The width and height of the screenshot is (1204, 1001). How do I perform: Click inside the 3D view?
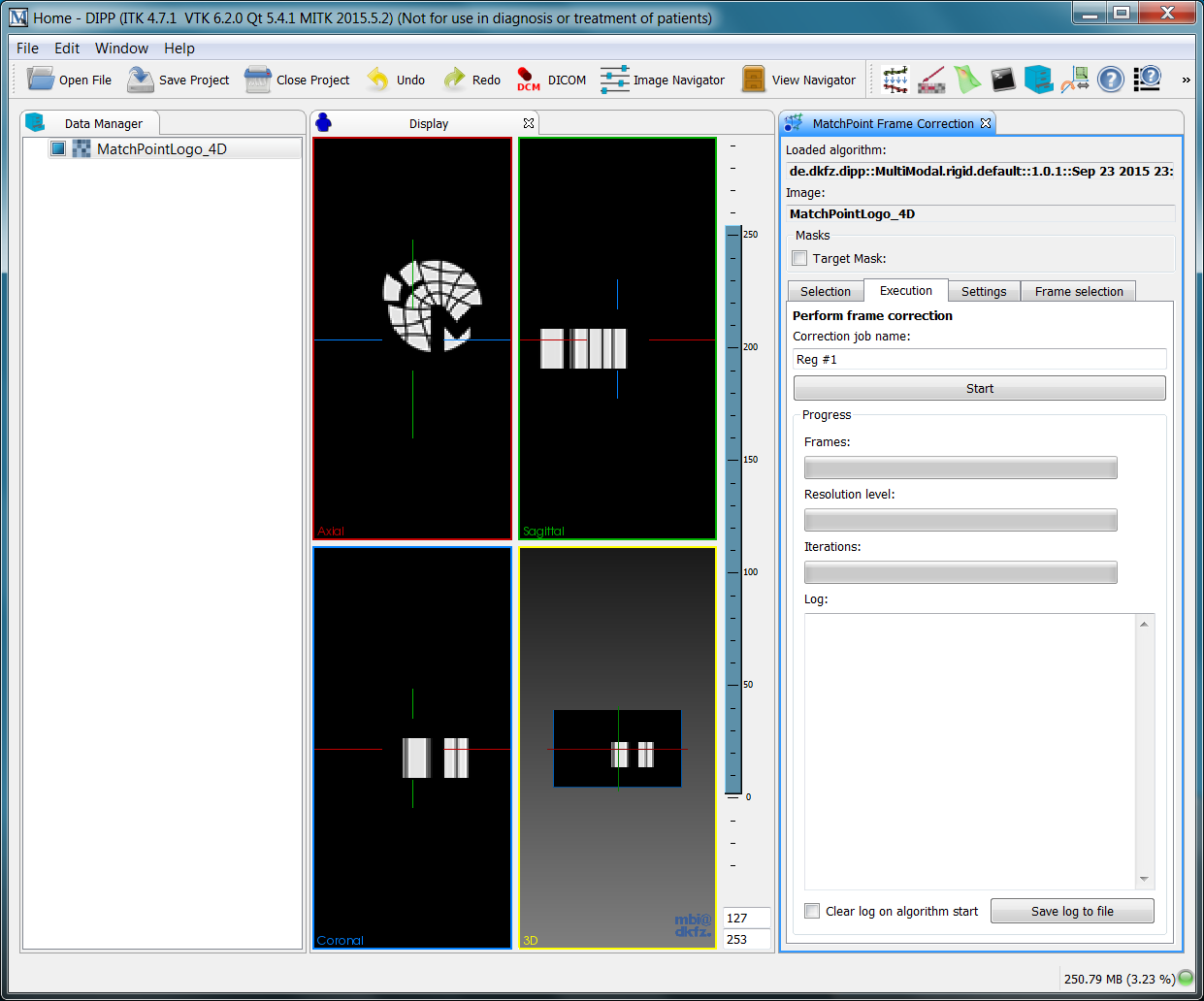tap(617, 748)
